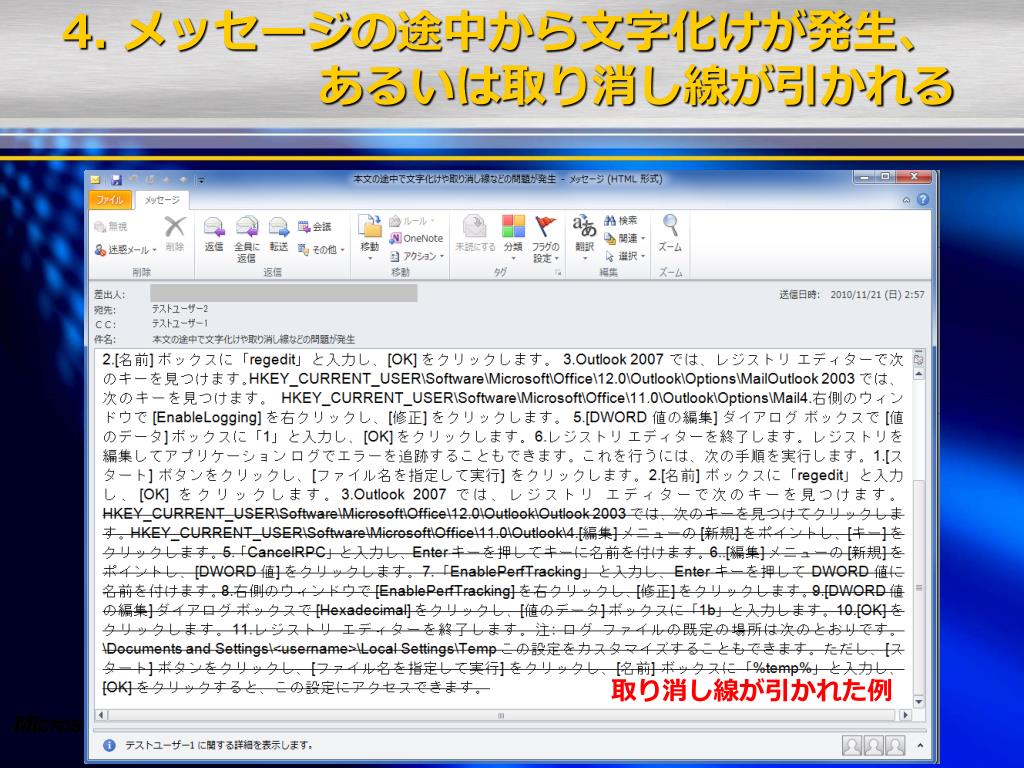Viewport: 1024px width, 768px height.
Task: Open the 移動 (Move) folder dropdown
Action: (x=370, y=238)
